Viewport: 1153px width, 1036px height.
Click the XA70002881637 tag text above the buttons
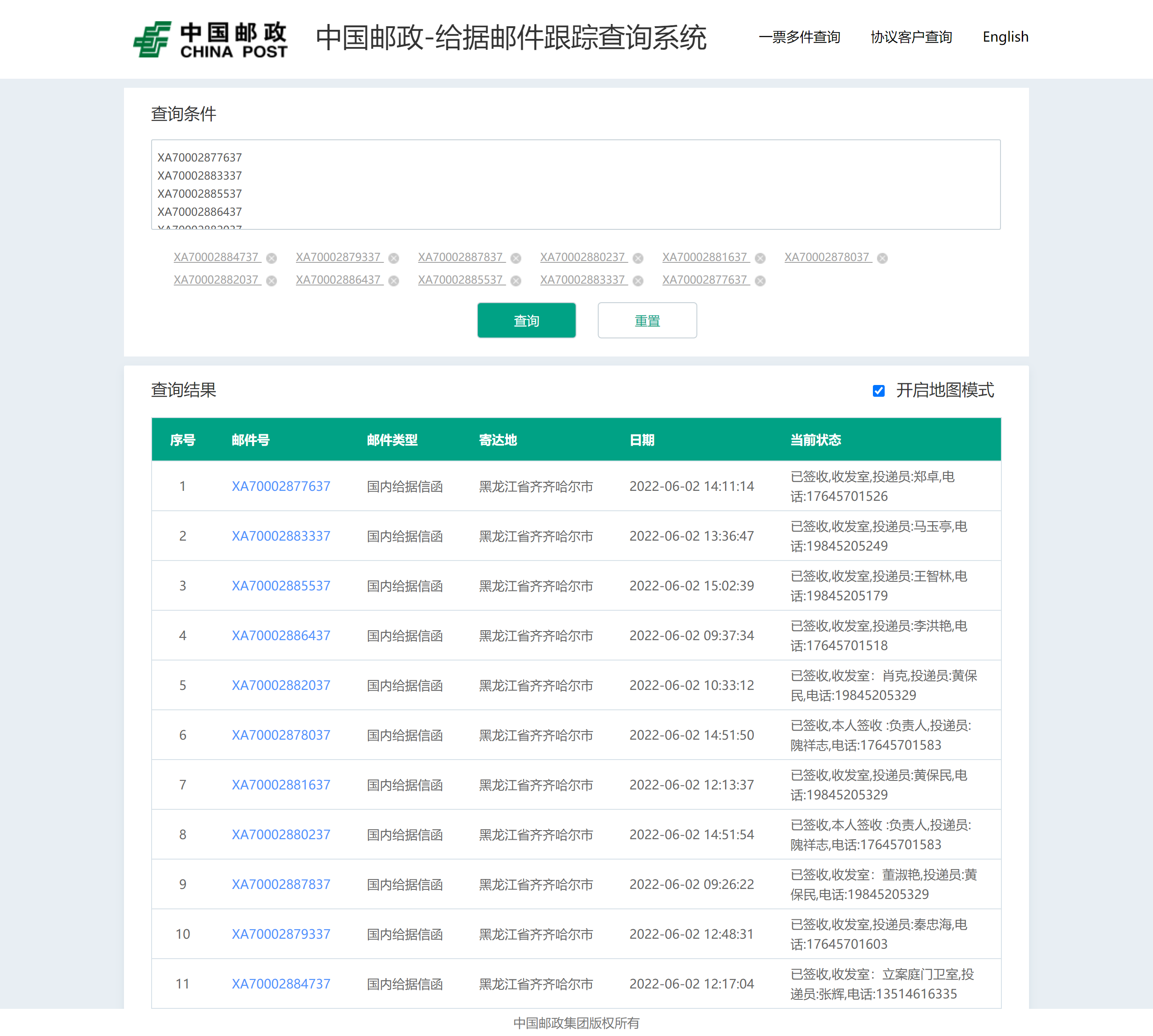coord(705,257)
